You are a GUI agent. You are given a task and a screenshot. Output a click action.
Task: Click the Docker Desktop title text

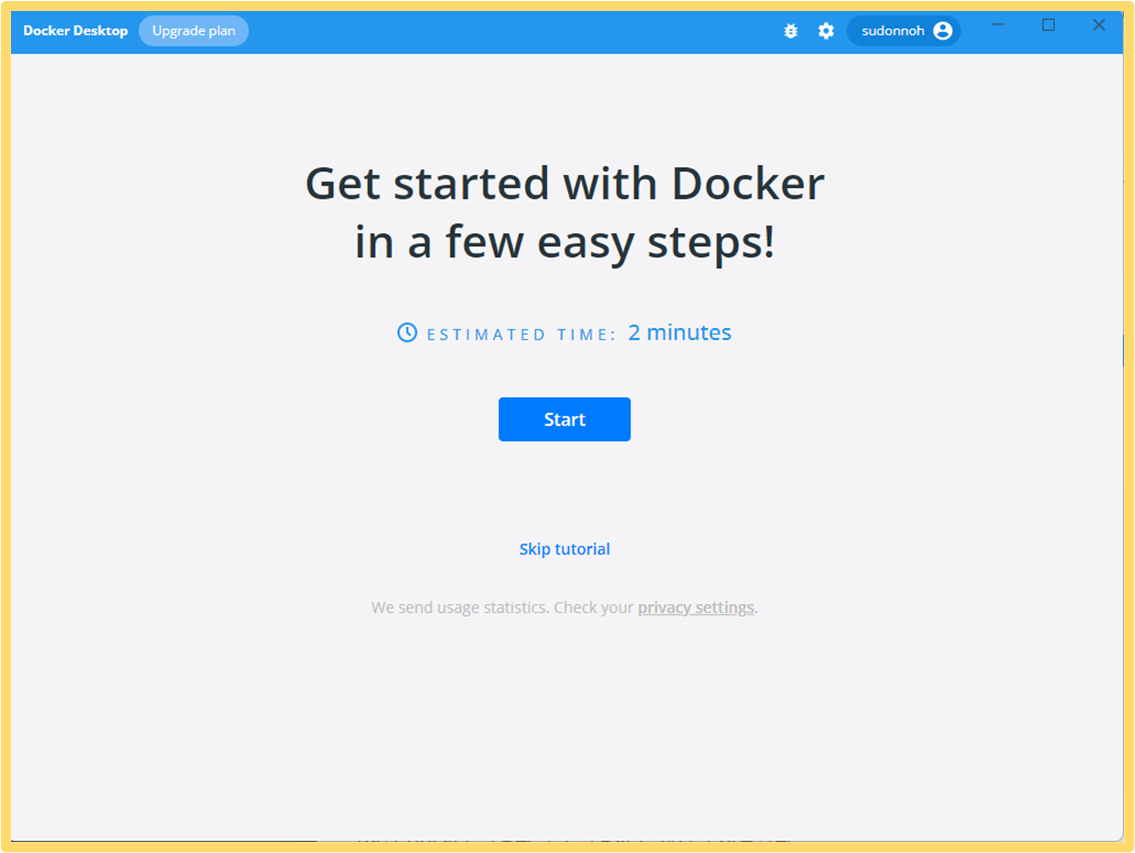75,31
